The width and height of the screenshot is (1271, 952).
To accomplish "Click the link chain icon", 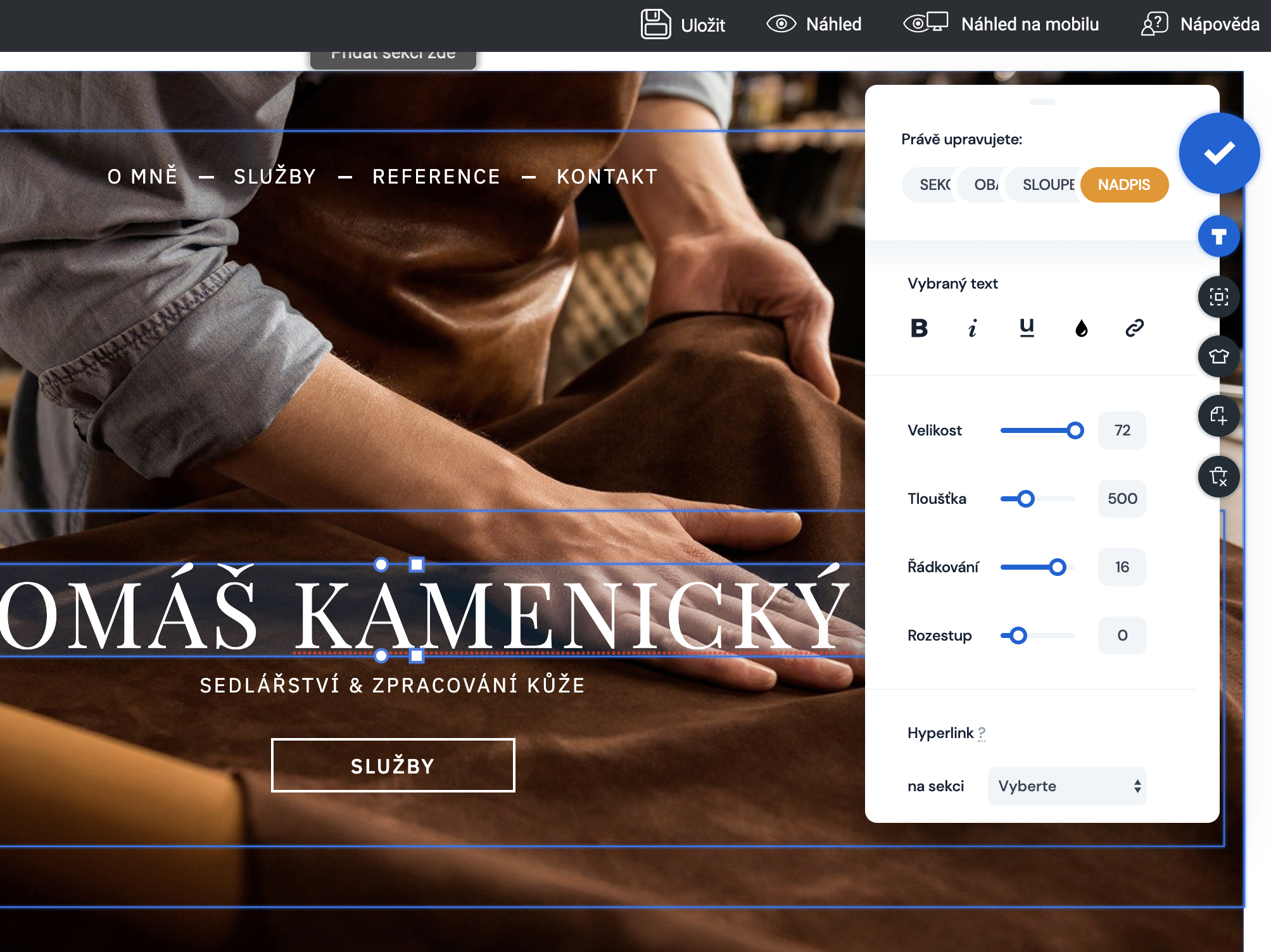I will click(1134, 328).
